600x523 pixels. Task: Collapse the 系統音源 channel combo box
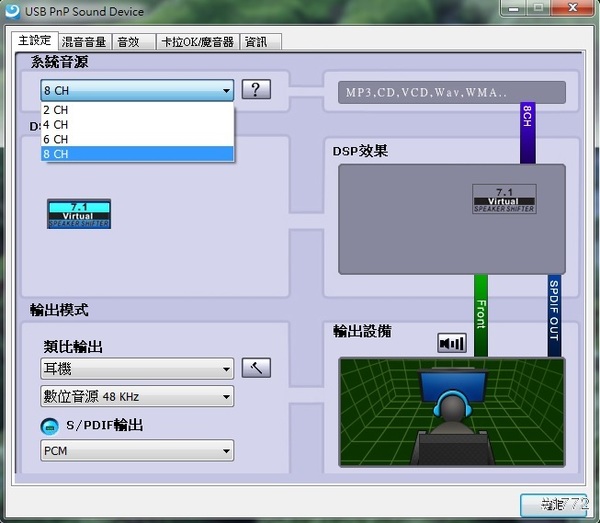coord(137,91)
